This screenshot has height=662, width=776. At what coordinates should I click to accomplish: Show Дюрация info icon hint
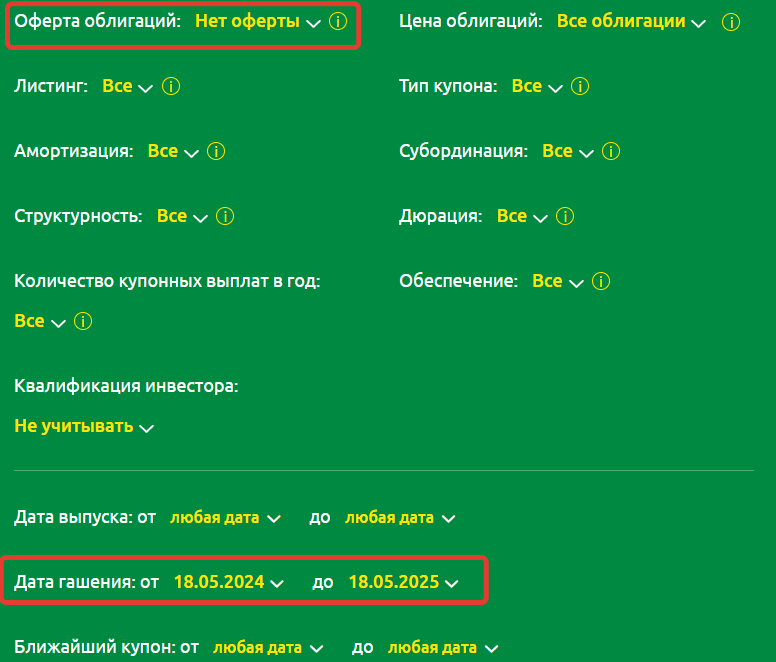coord(566,217)
